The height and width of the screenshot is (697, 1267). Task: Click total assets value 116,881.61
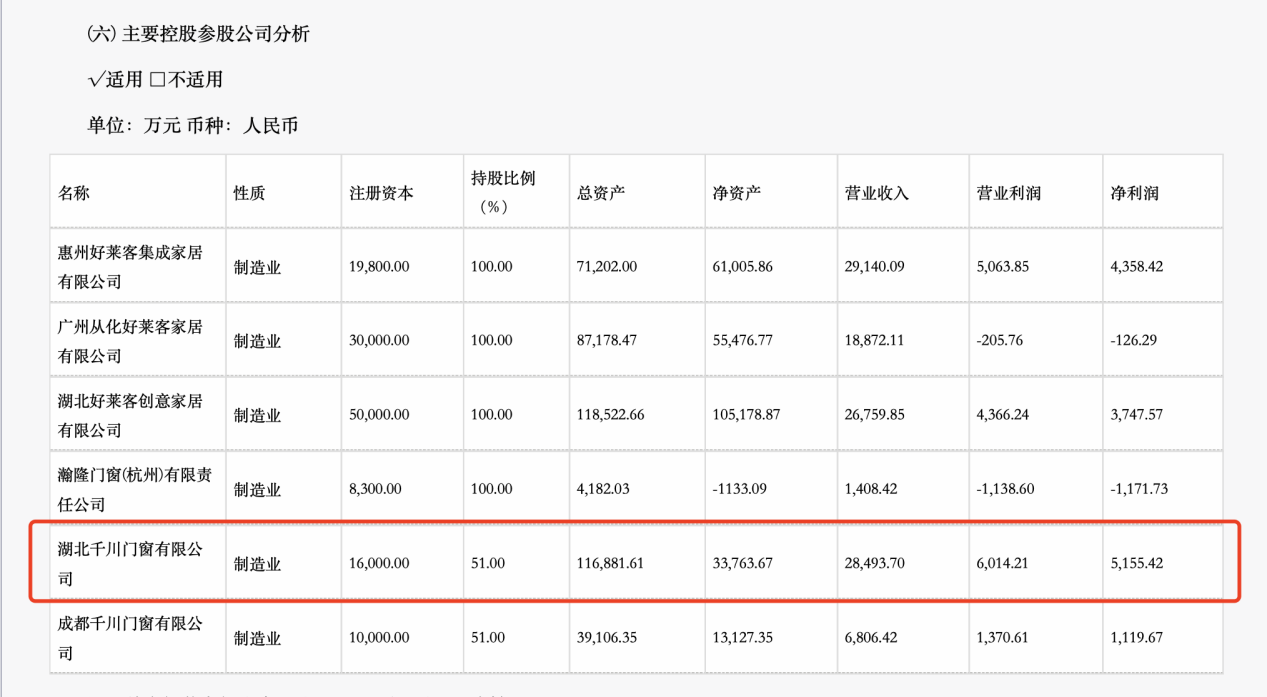(x=611, y=564)
